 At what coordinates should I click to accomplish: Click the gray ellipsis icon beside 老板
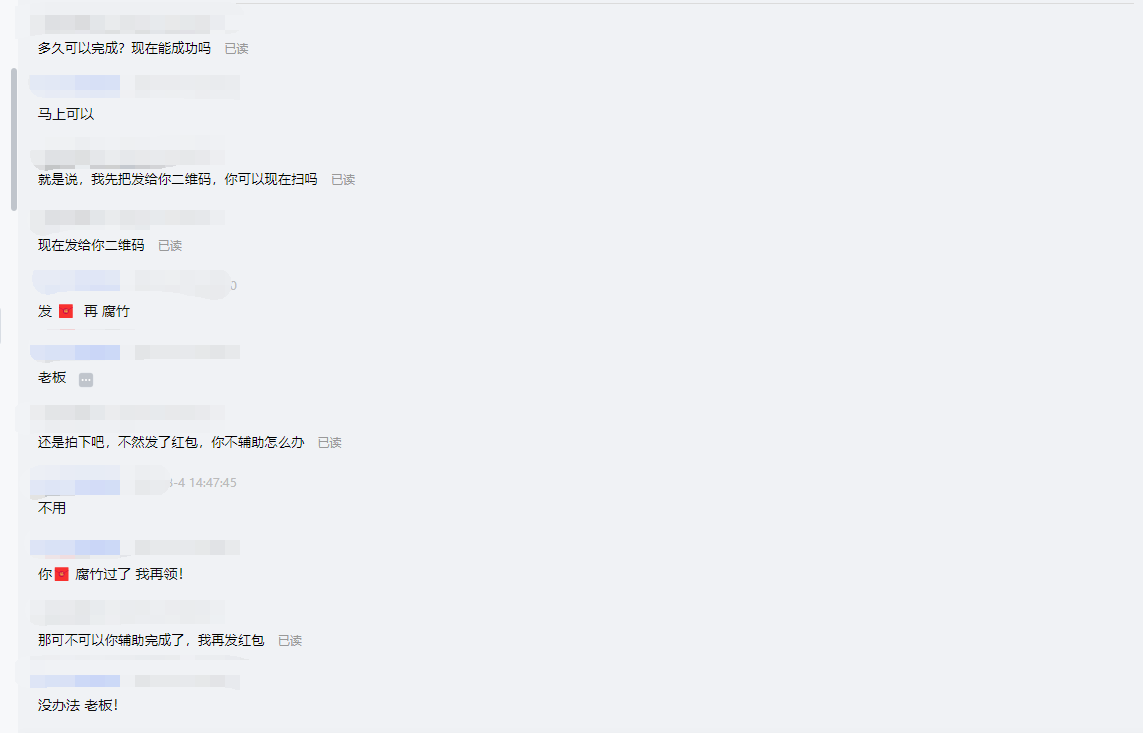click(x=86, y=380)
